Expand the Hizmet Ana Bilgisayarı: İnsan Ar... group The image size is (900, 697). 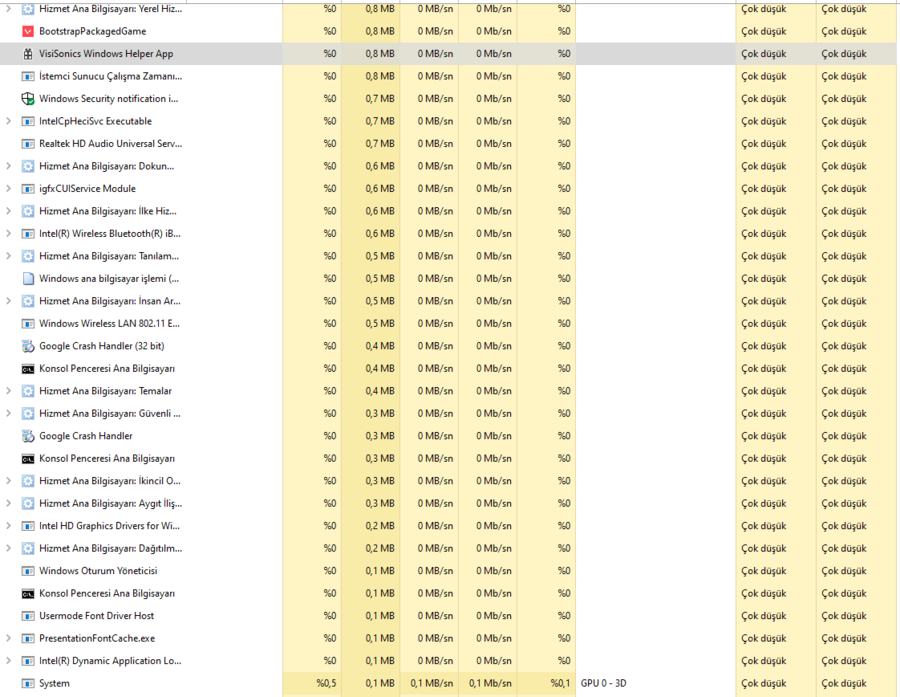8,301
